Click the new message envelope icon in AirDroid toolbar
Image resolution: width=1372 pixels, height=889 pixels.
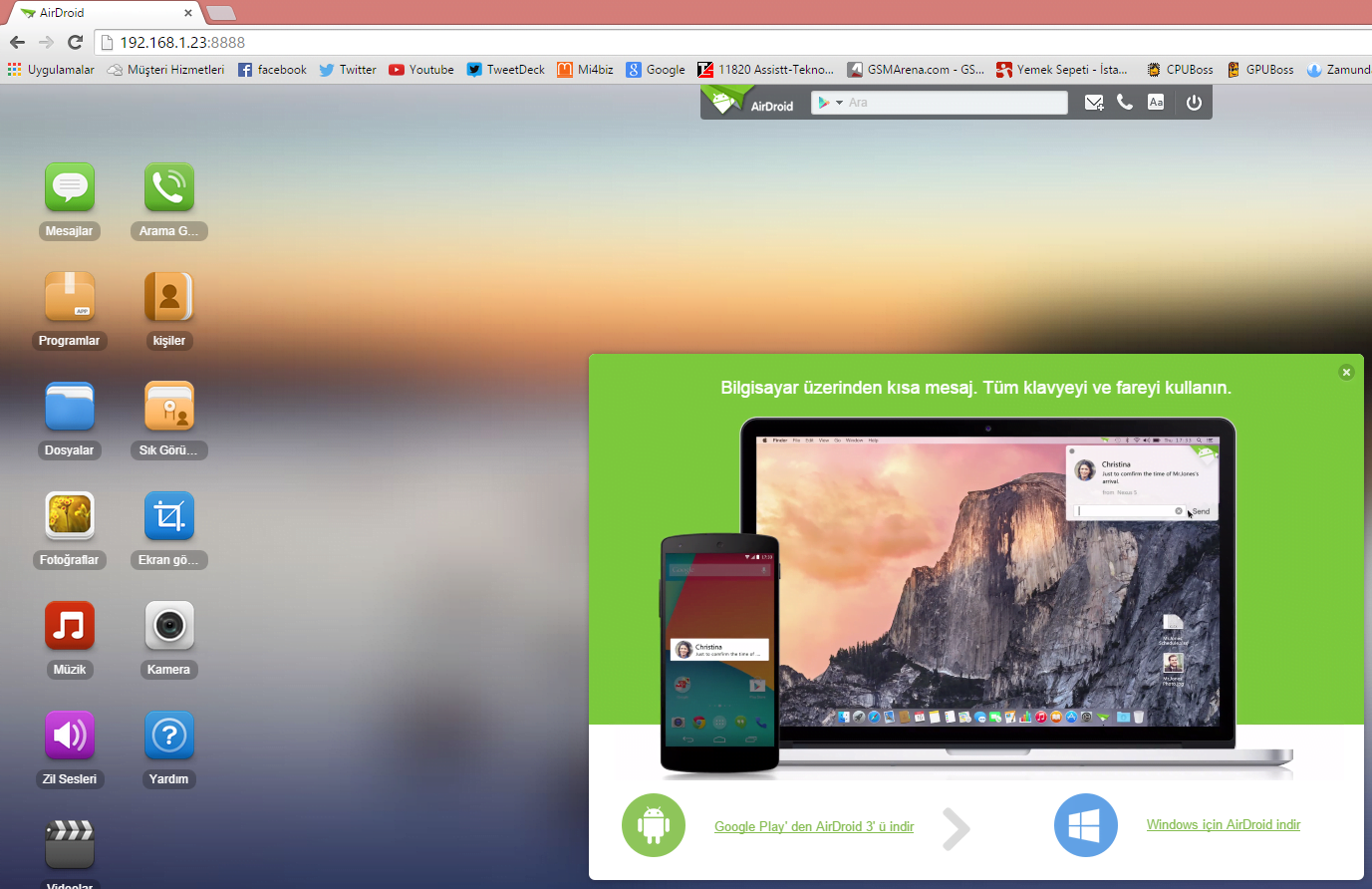tap(1094, 103)
